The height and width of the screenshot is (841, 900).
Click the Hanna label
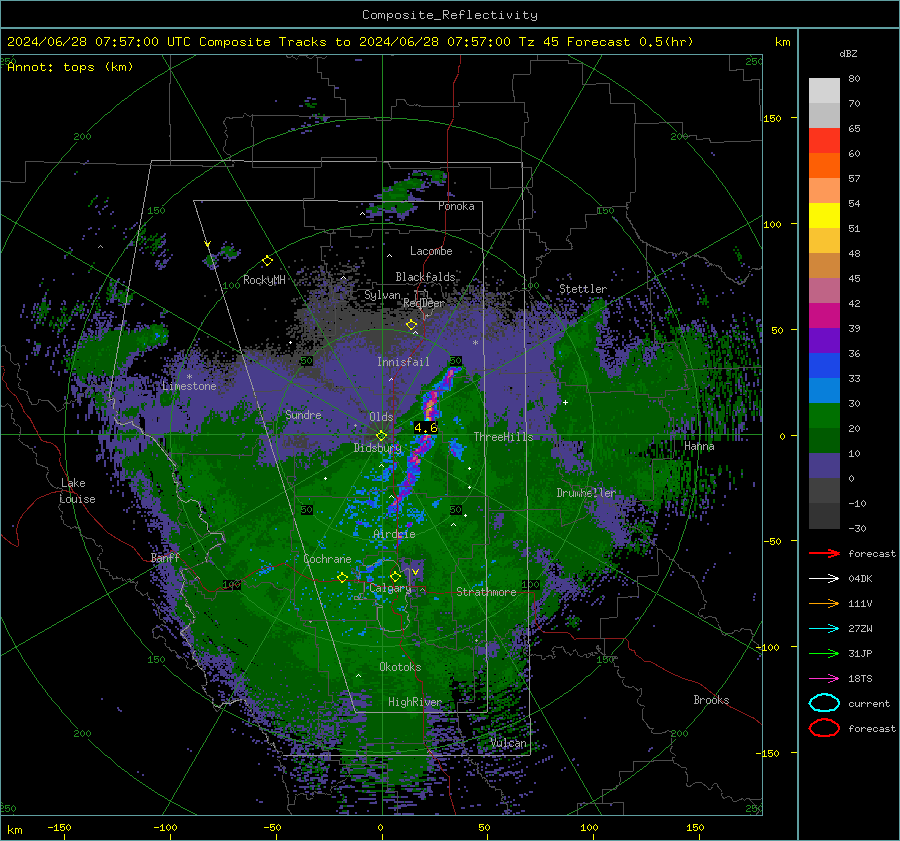click(x=699, y=446)
